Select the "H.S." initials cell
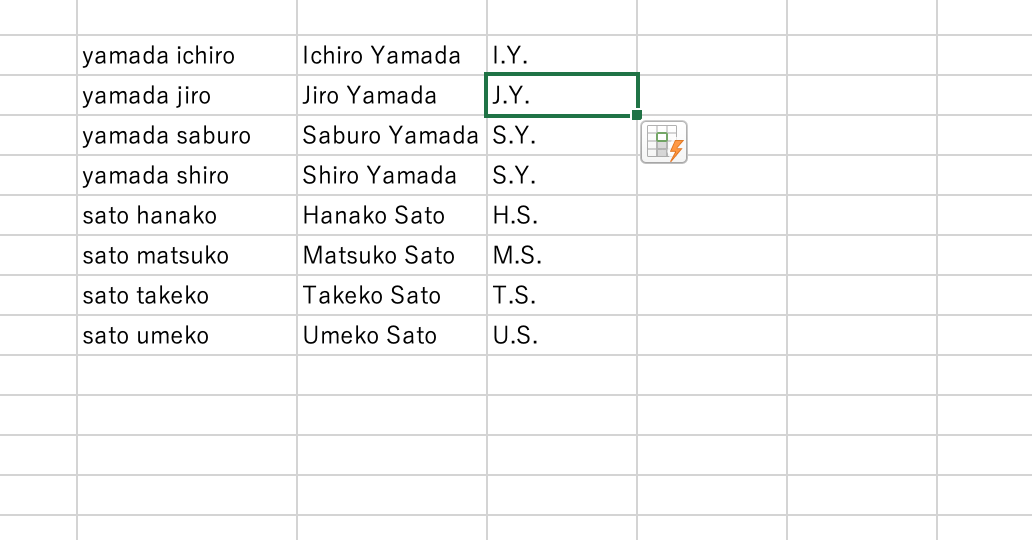1032x540 pixels. click(x=561, y=216)
